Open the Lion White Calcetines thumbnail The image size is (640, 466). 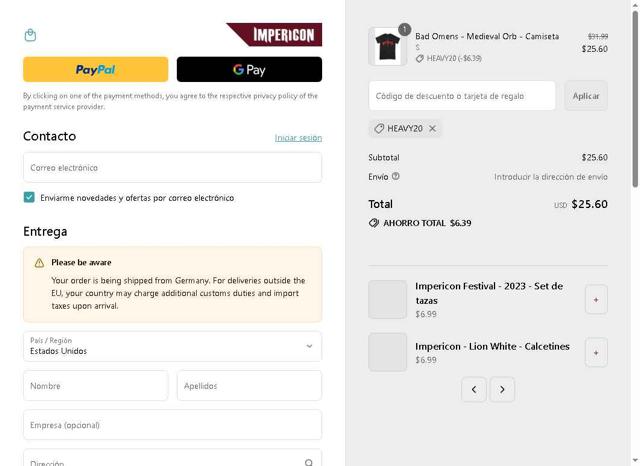[388, 352]
